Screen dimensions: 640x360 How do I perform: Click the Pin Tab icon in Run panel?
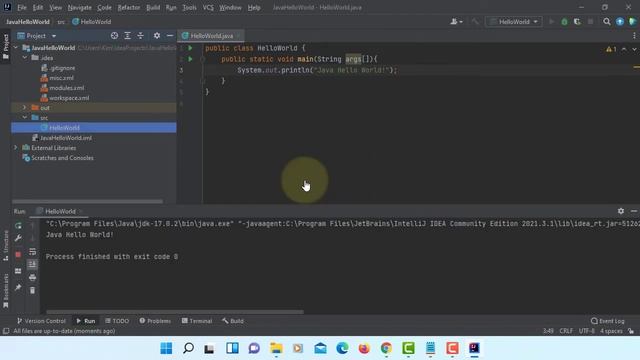click(x=18, y=287)
